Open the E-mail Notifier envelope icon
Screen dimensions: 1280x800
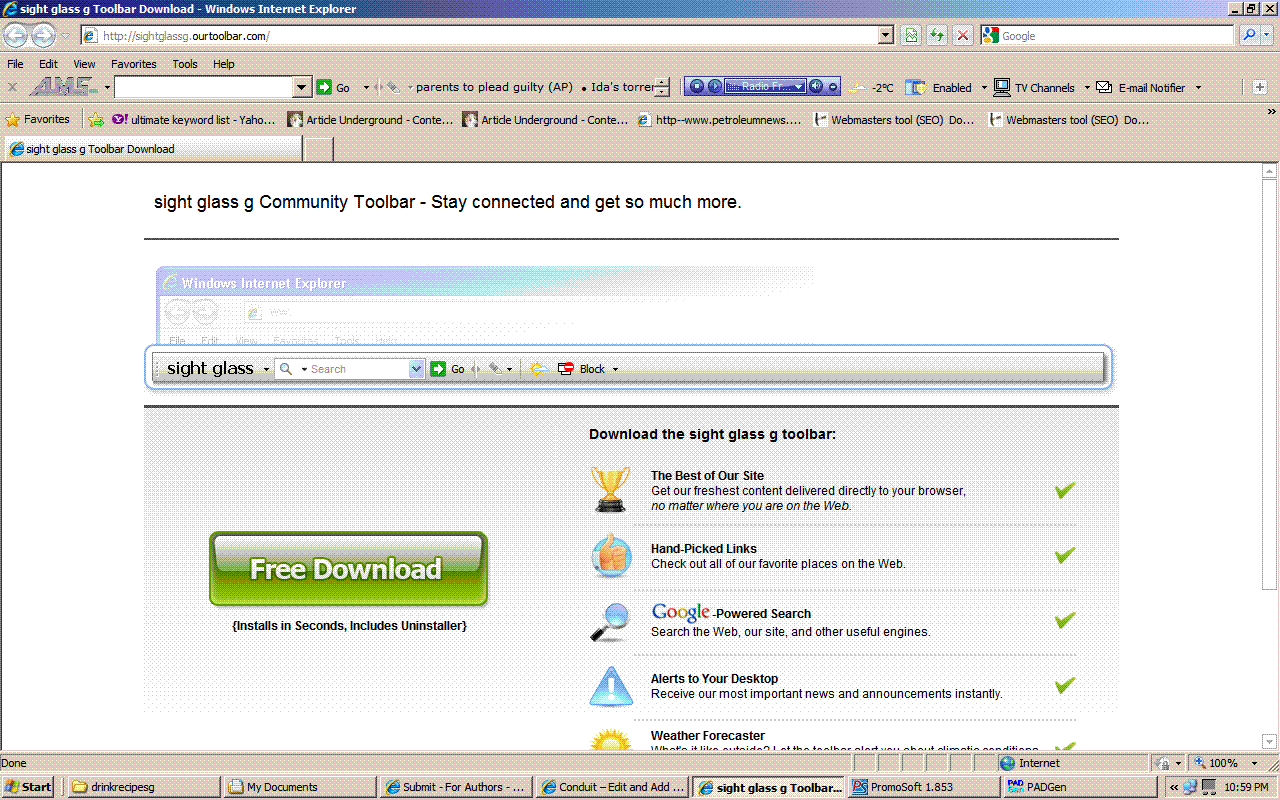click(x=1104, y=87)
